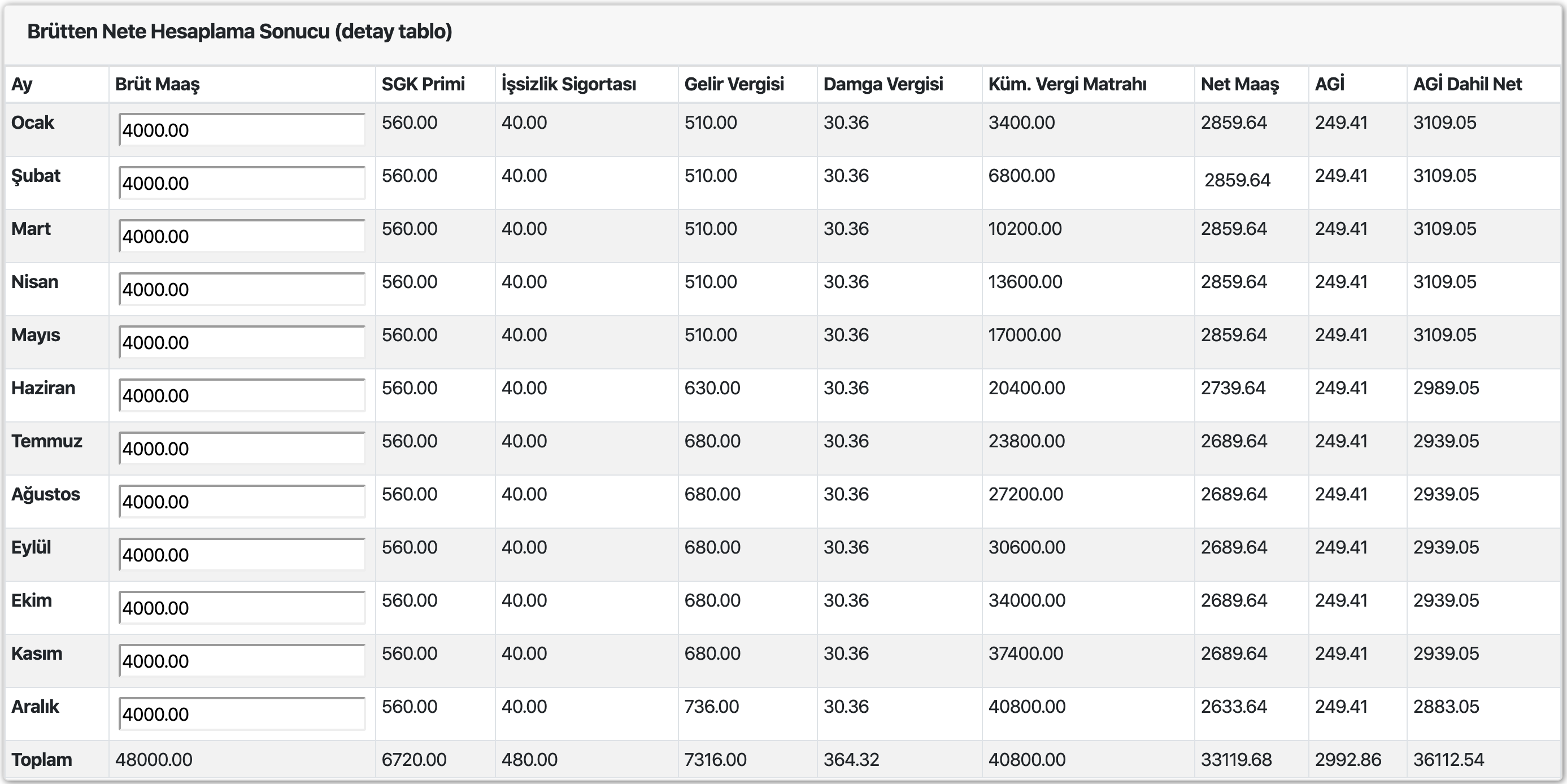Click the 'Ay' column header
The image size is (1567, 784).
(x=22, y=85)
